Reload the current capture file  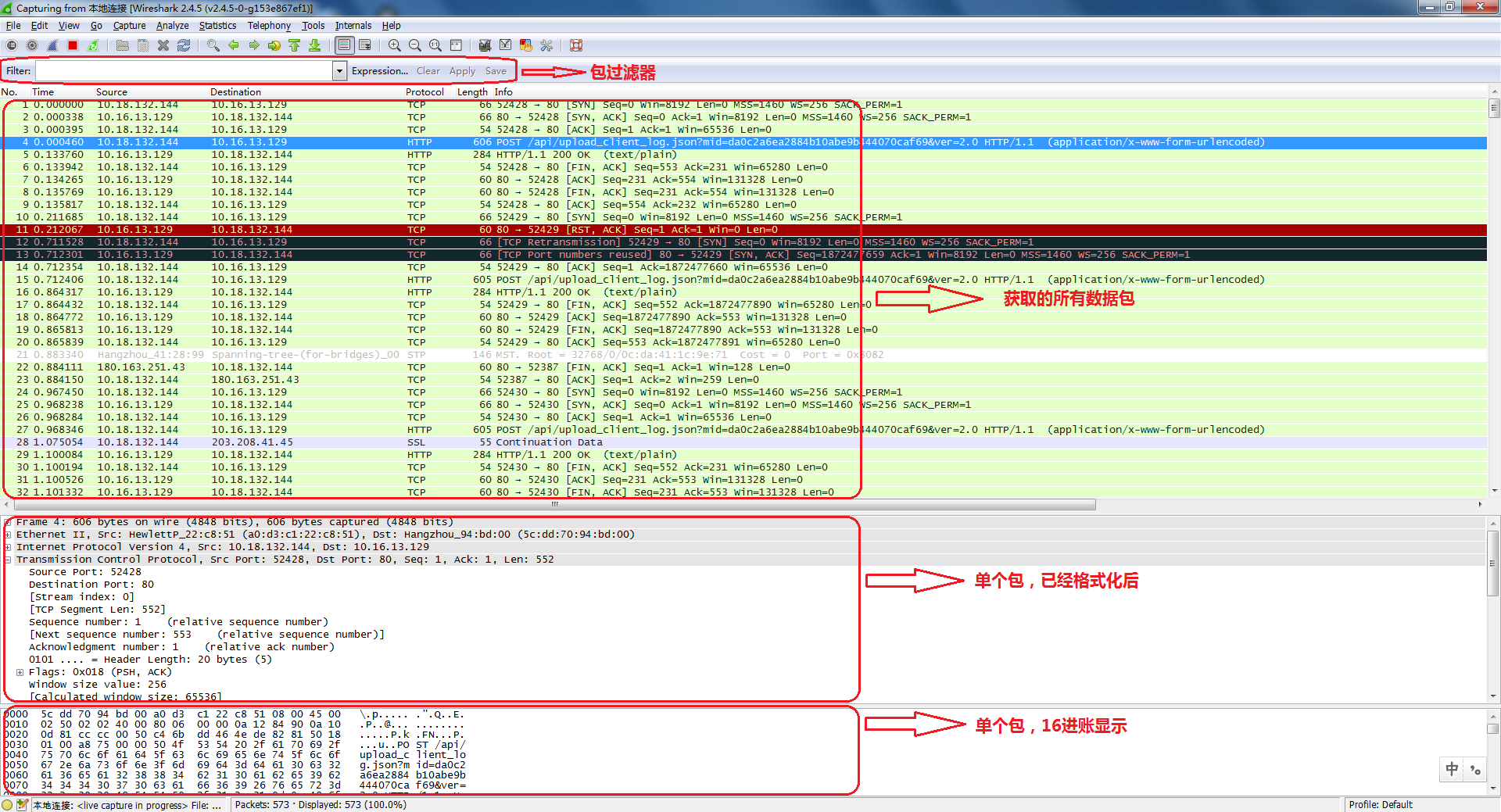[x=184, y=45]
